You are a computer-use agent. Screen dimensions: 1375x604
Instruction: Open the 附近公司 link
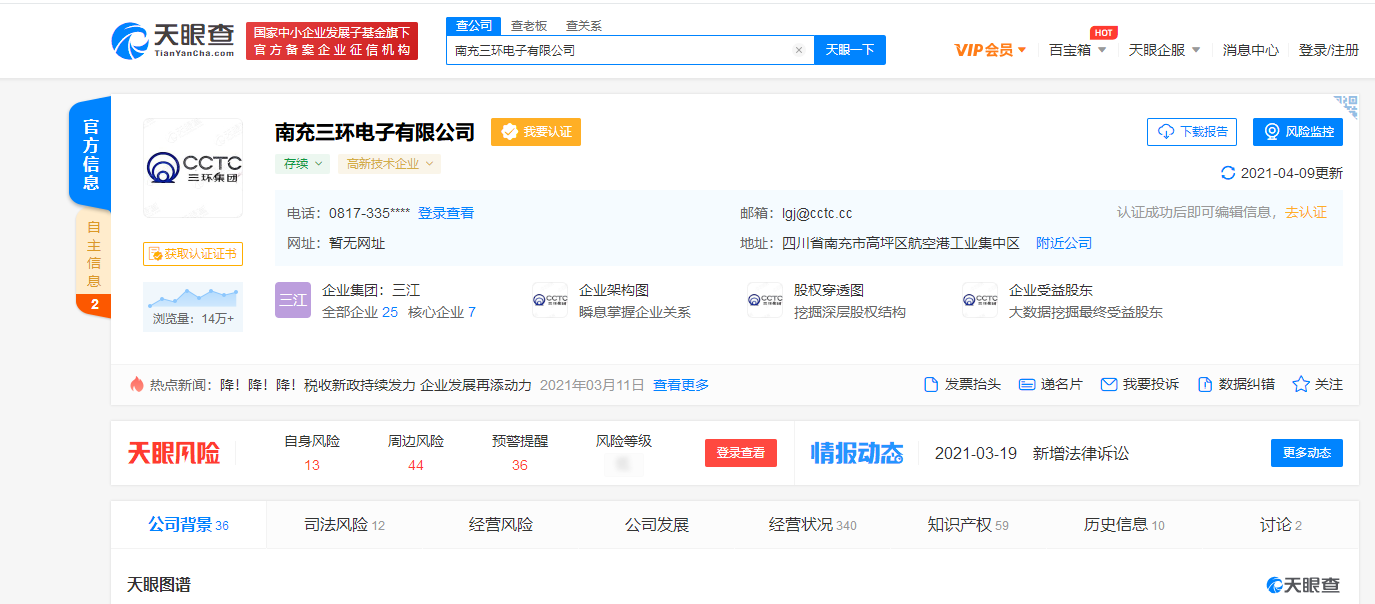click(x=1064, y=243)
